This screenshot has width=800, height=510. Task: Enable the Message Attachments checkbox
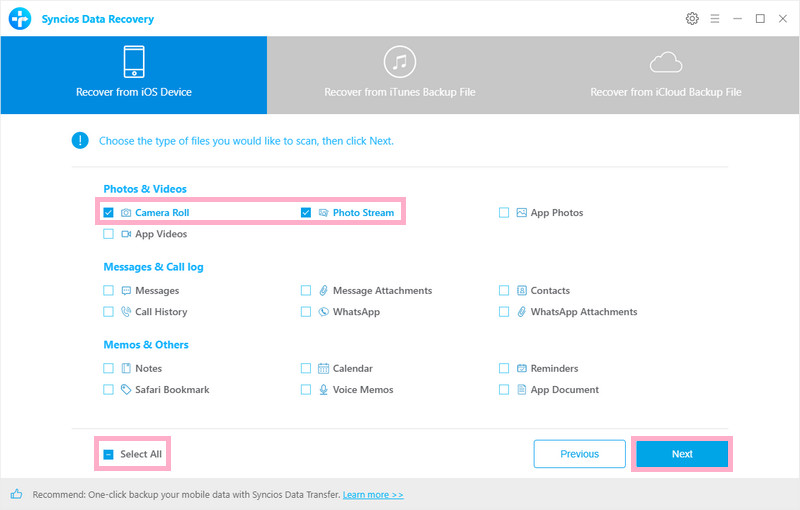(306, 291)
